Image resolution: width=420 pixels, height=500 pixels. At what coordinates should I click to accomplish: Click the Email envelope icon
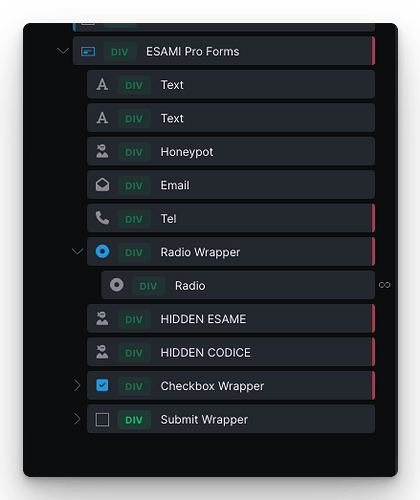click(102, 185)
